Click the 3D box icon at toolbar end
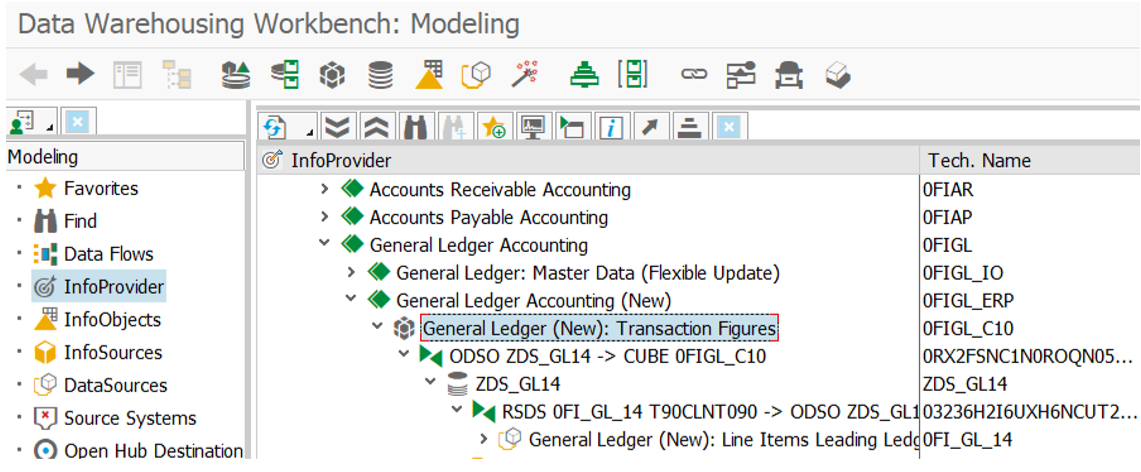Image resolution: width=1141 pixels, height=472 pixels. click(838, 74)
